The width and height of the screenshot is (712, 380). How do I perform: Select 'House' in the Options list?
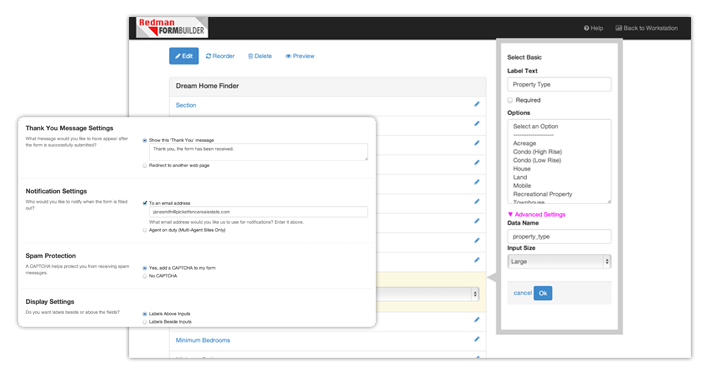(522, 168)
